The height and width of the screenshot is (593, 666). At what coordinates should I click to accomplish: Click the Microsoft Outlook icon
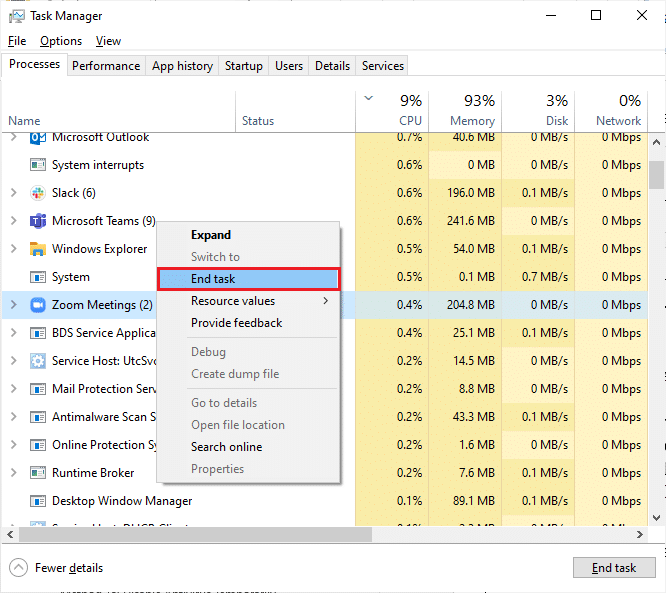38,138
